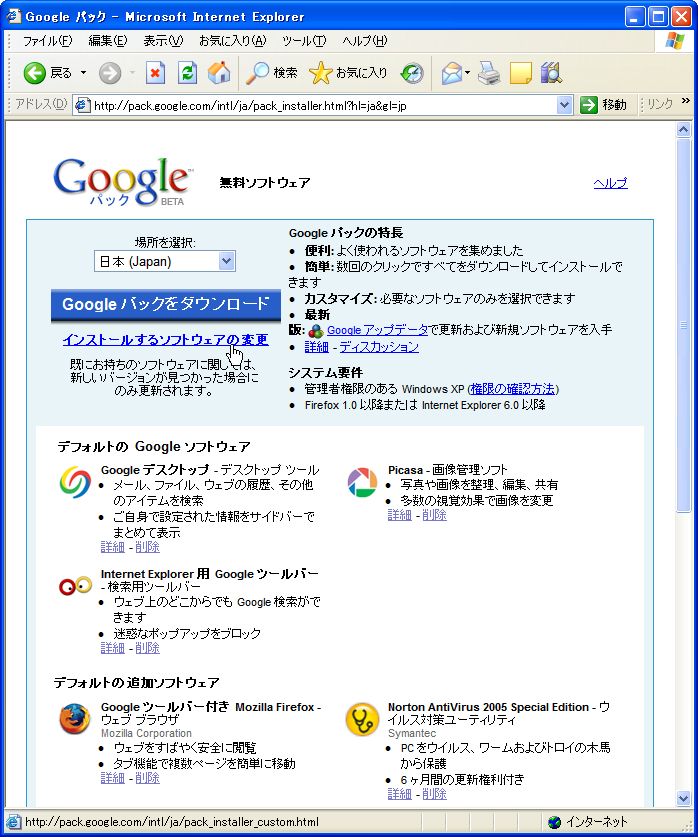
Task: Open the Mail envelope toolbar icon
Action: click(x=451, y=73)
